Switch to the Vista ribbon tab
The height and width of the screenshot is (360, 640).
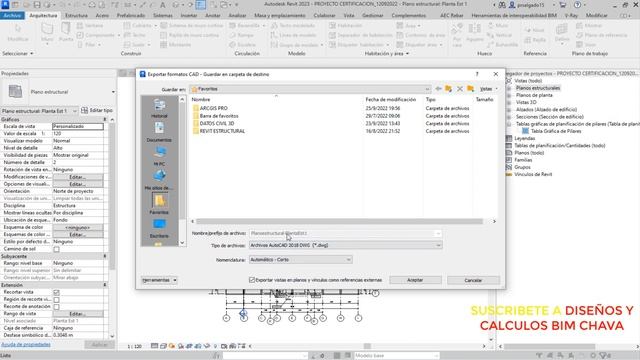349,15
